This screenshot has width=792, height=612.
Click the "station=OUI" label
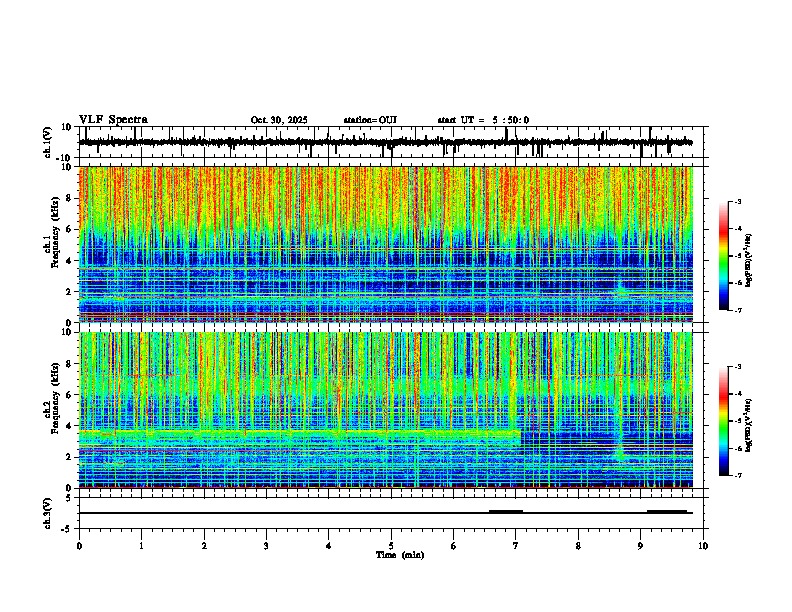pyautogui.click(x=370, y=120)
